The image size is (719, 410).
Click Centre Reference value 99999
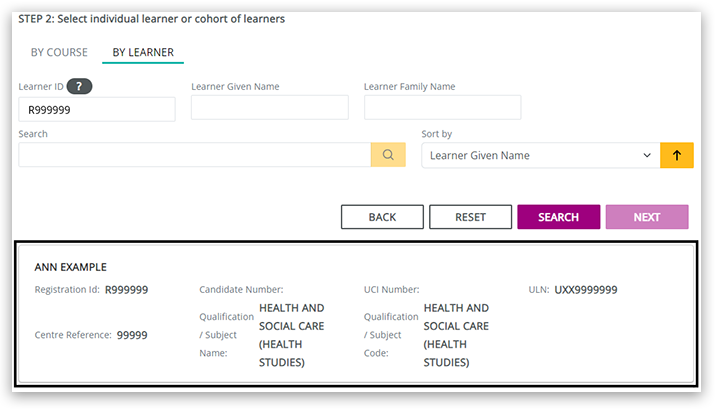coord(132,335)
